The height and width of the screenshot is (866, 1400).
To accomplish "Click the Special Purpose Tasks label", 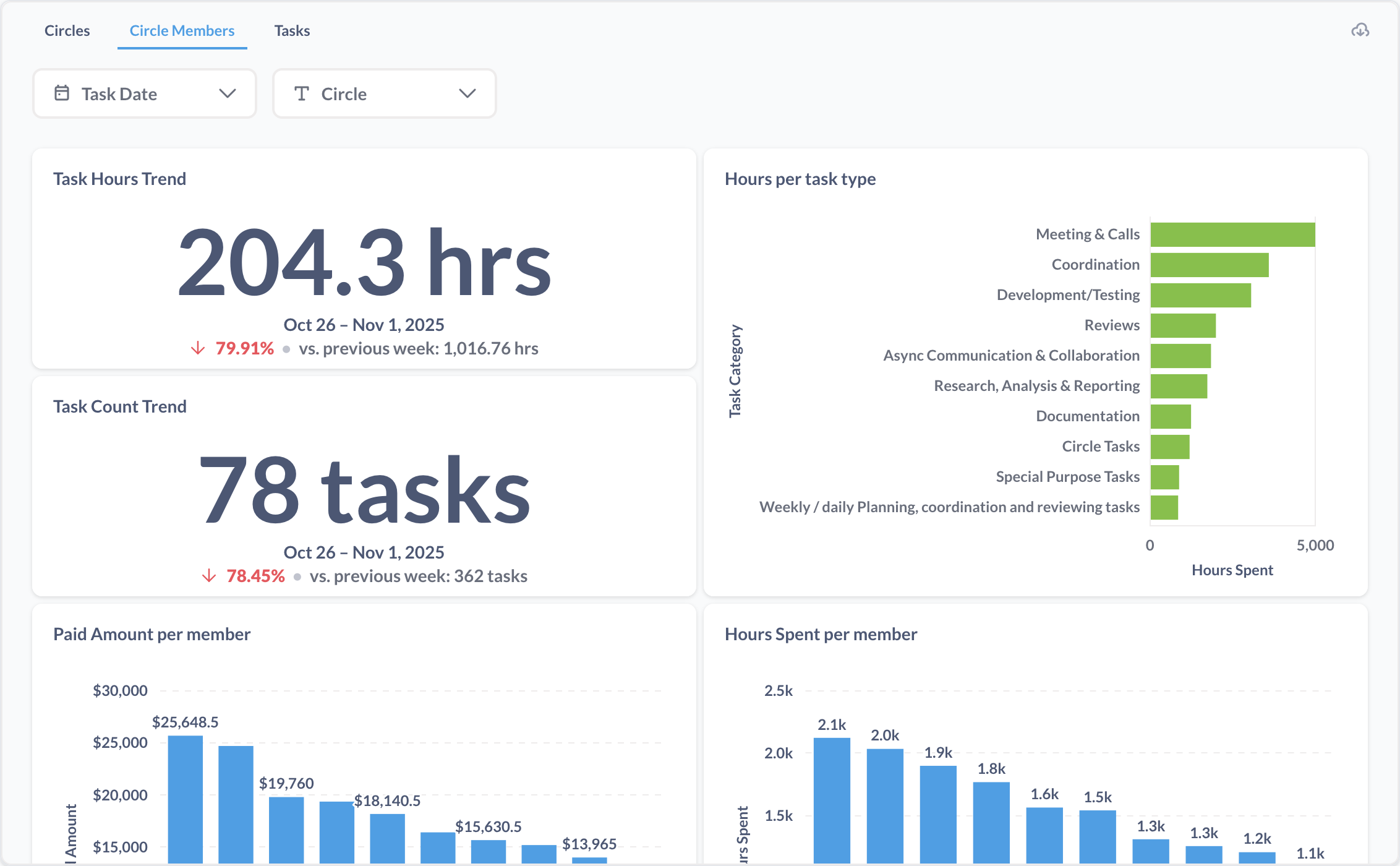I will [x=1067, y=477].
